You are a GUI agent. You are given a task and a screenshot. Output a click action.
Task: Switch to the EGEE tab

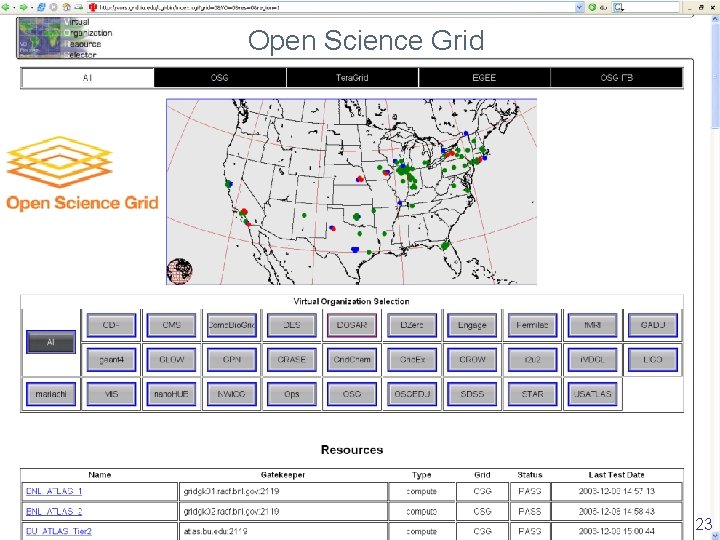(484, 78)
